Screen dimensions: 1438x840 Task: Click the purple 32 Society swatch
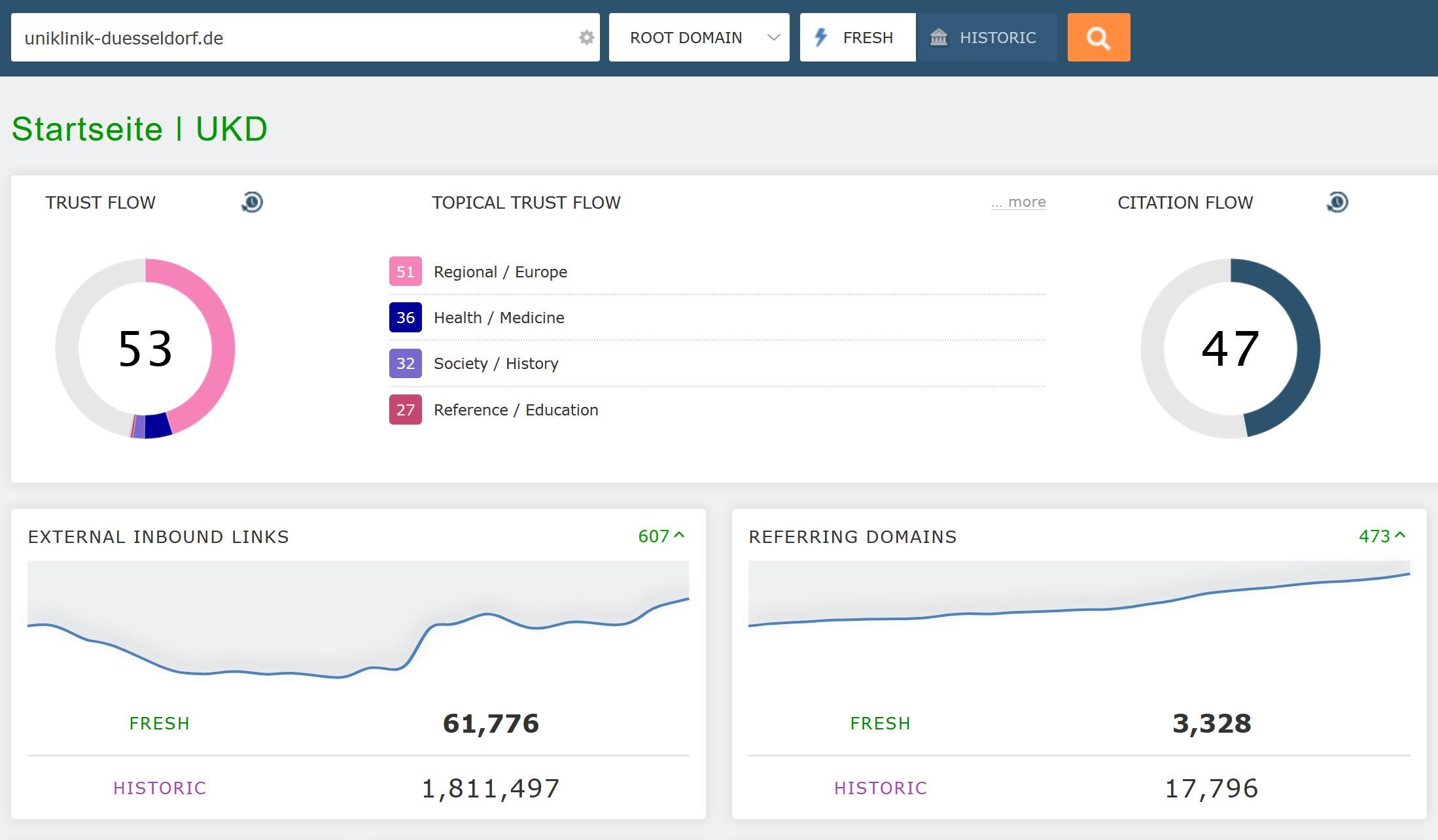click(x=406, y=363)
